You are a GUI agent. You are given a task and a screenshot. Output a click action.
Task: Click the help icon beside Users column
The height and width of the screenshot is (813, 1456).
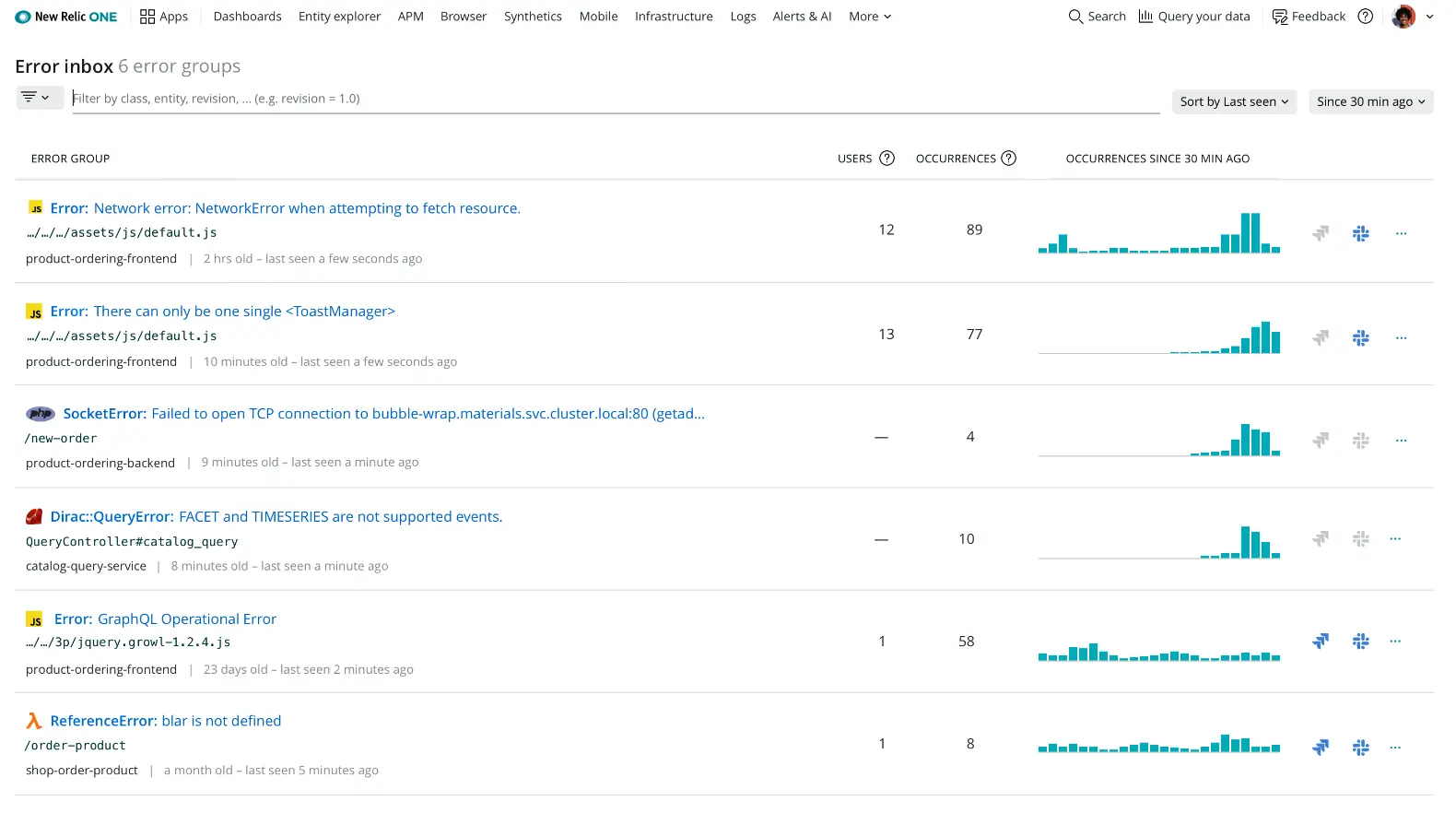(887, 159)
